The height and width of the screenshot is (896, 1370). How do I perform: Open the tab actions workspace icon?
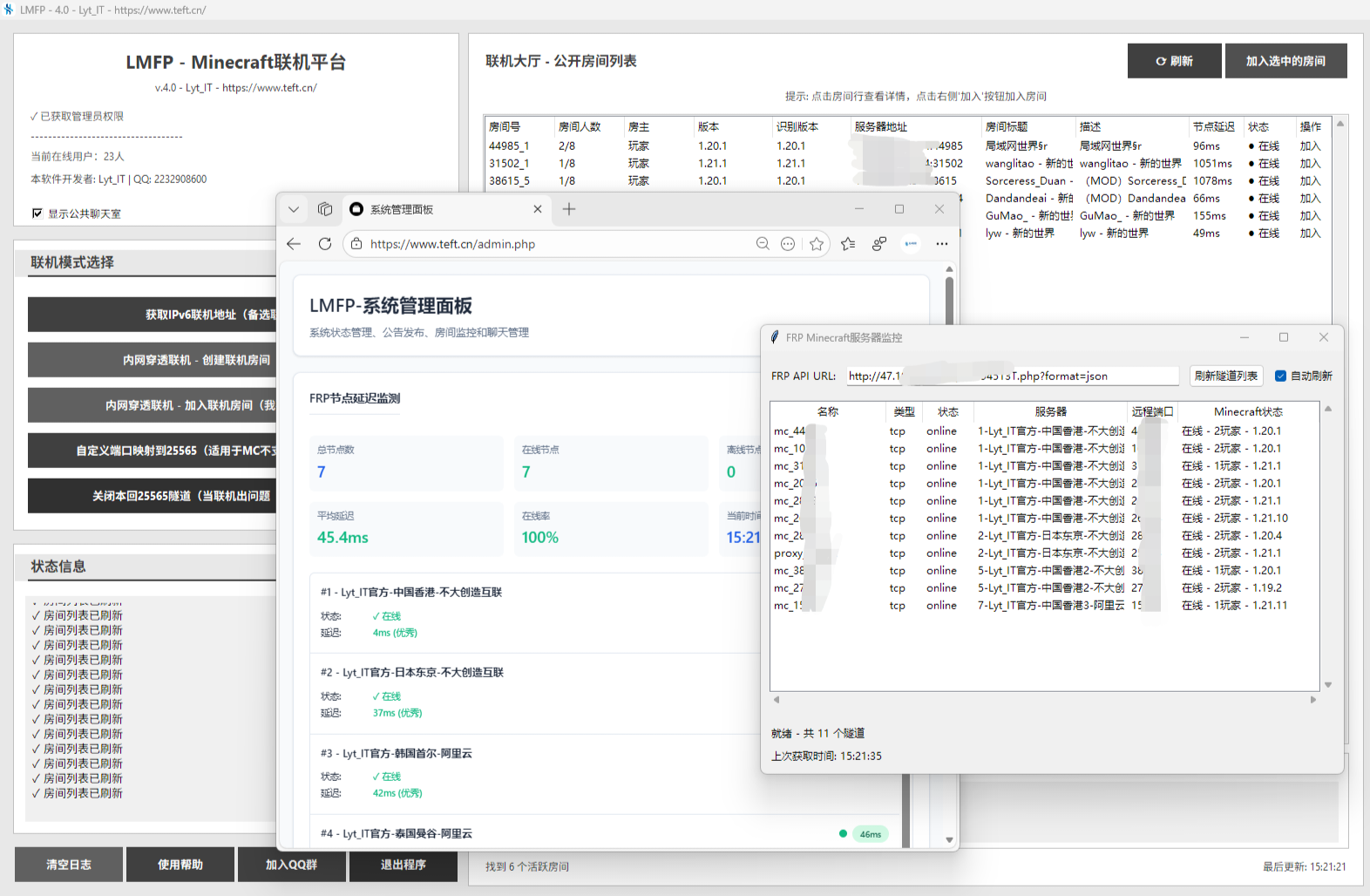(x=325, y=209)
